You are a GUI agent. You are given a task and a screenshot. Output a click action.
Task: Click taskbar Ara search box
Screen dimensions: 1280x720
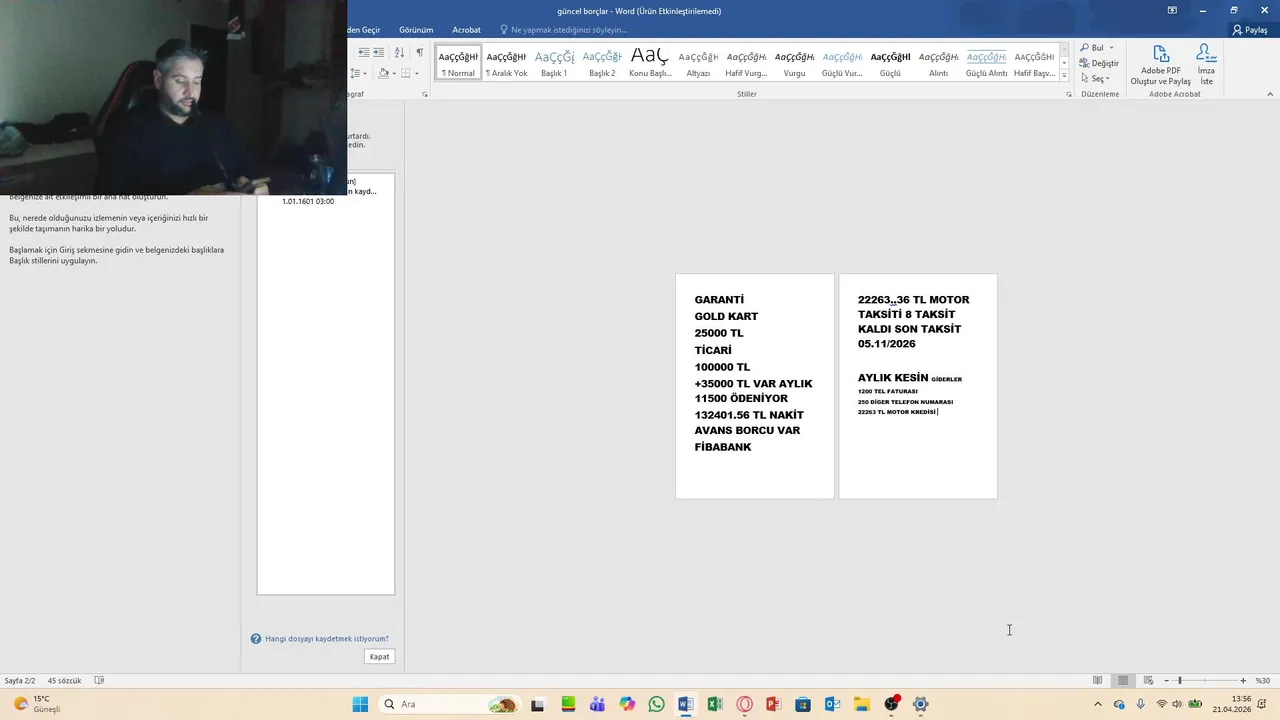pos(451,704)
